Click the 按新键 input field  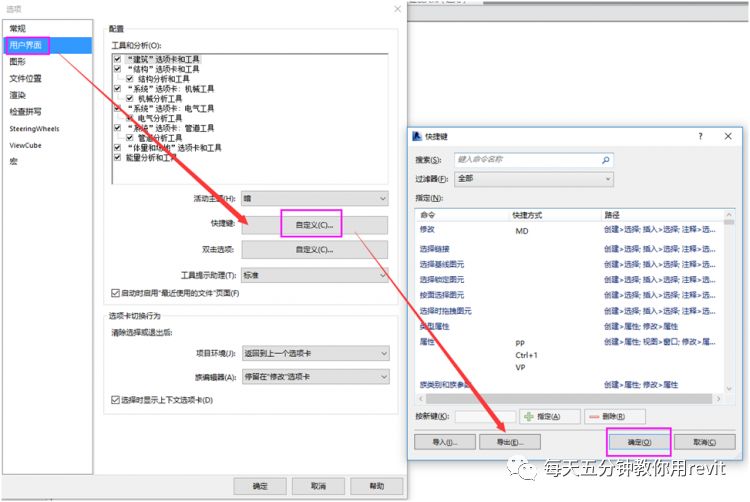coord(485,416)
